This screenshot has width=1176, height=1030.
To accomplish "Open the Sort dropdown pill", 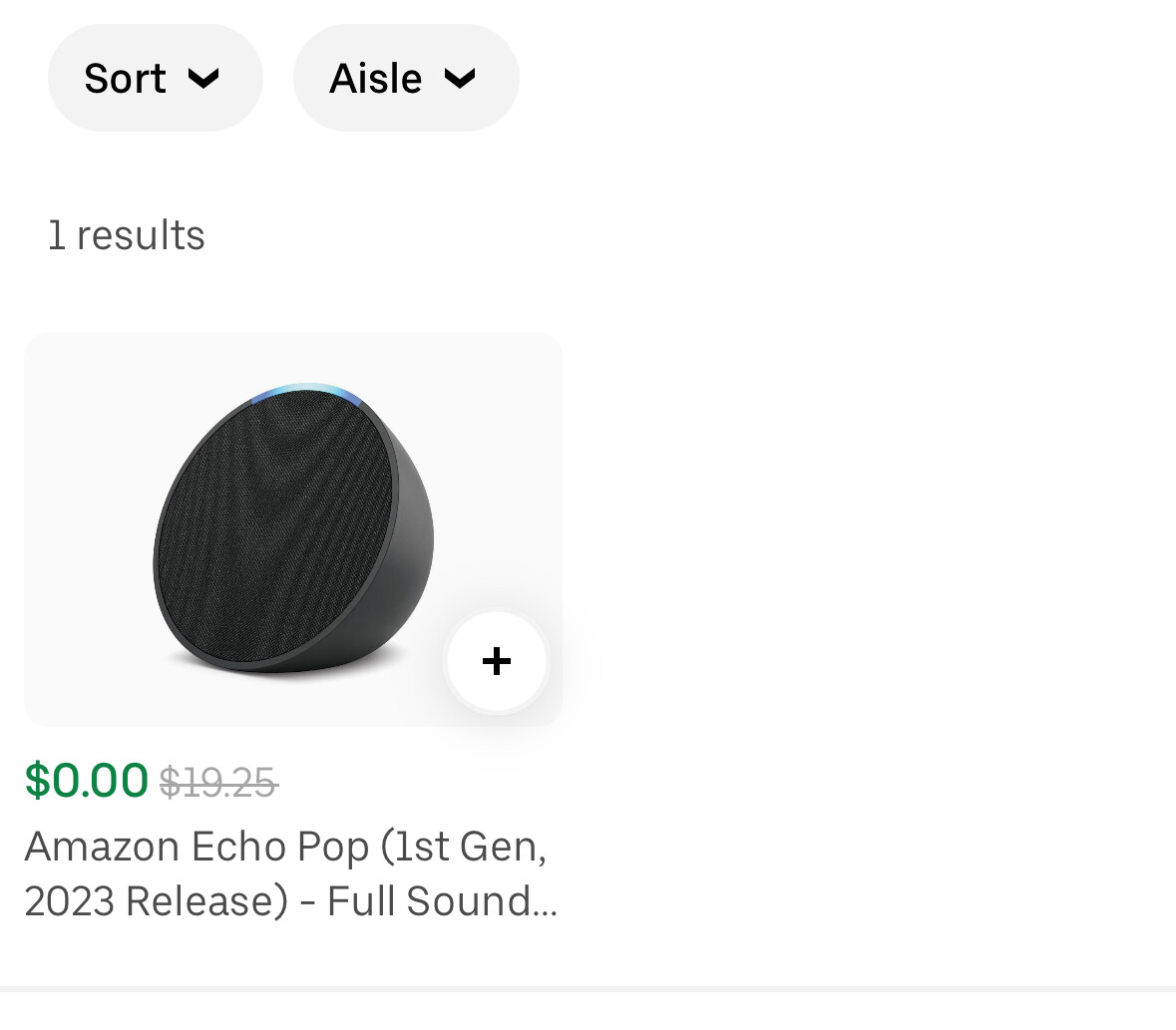I will (x=156, y=78).
